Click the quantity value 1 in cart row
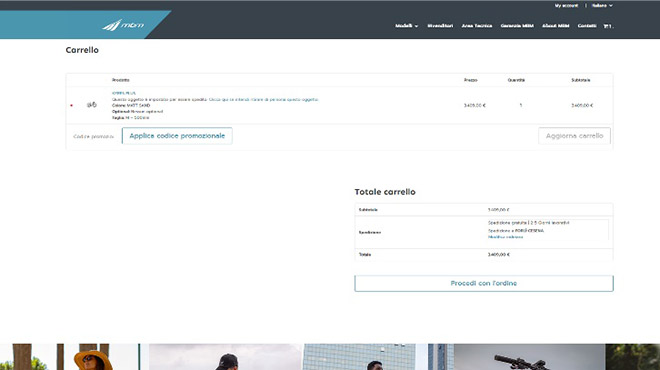The height and width of the screenshot is (370, 660). point(521,105)
